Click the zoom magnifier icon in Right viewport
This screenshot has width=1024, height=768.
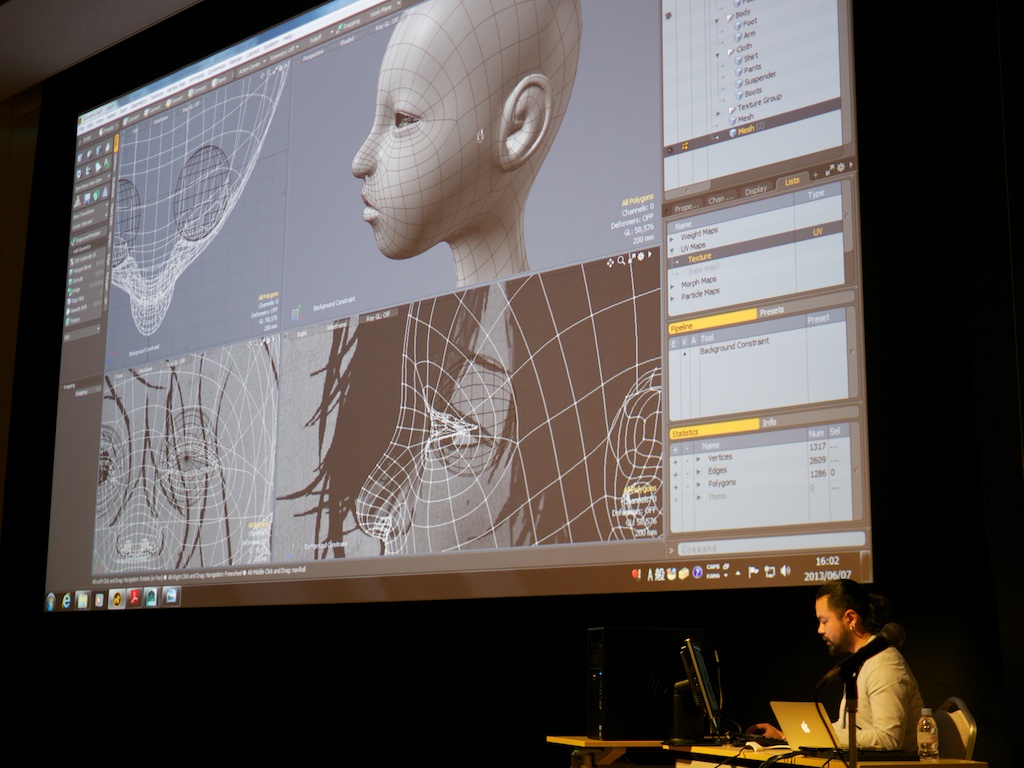[621, 261]
